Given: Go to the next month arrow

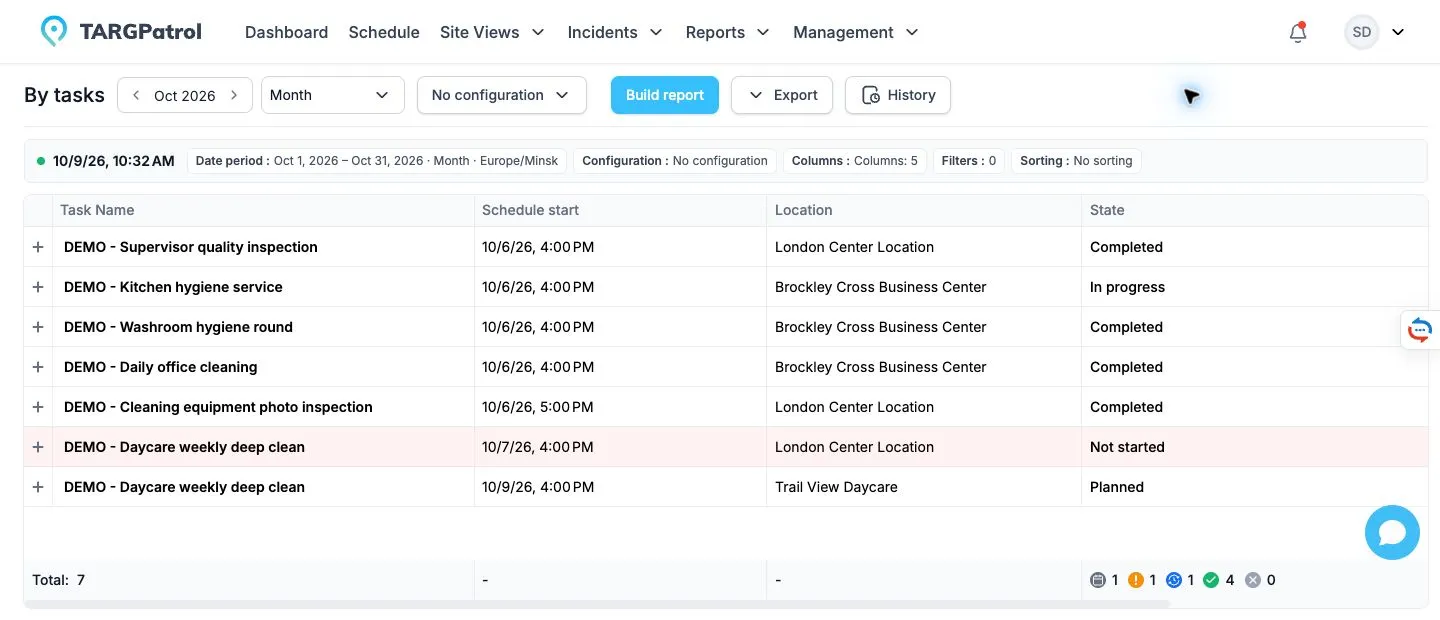Looking at the screenshot, I should [x=234, y=95].
